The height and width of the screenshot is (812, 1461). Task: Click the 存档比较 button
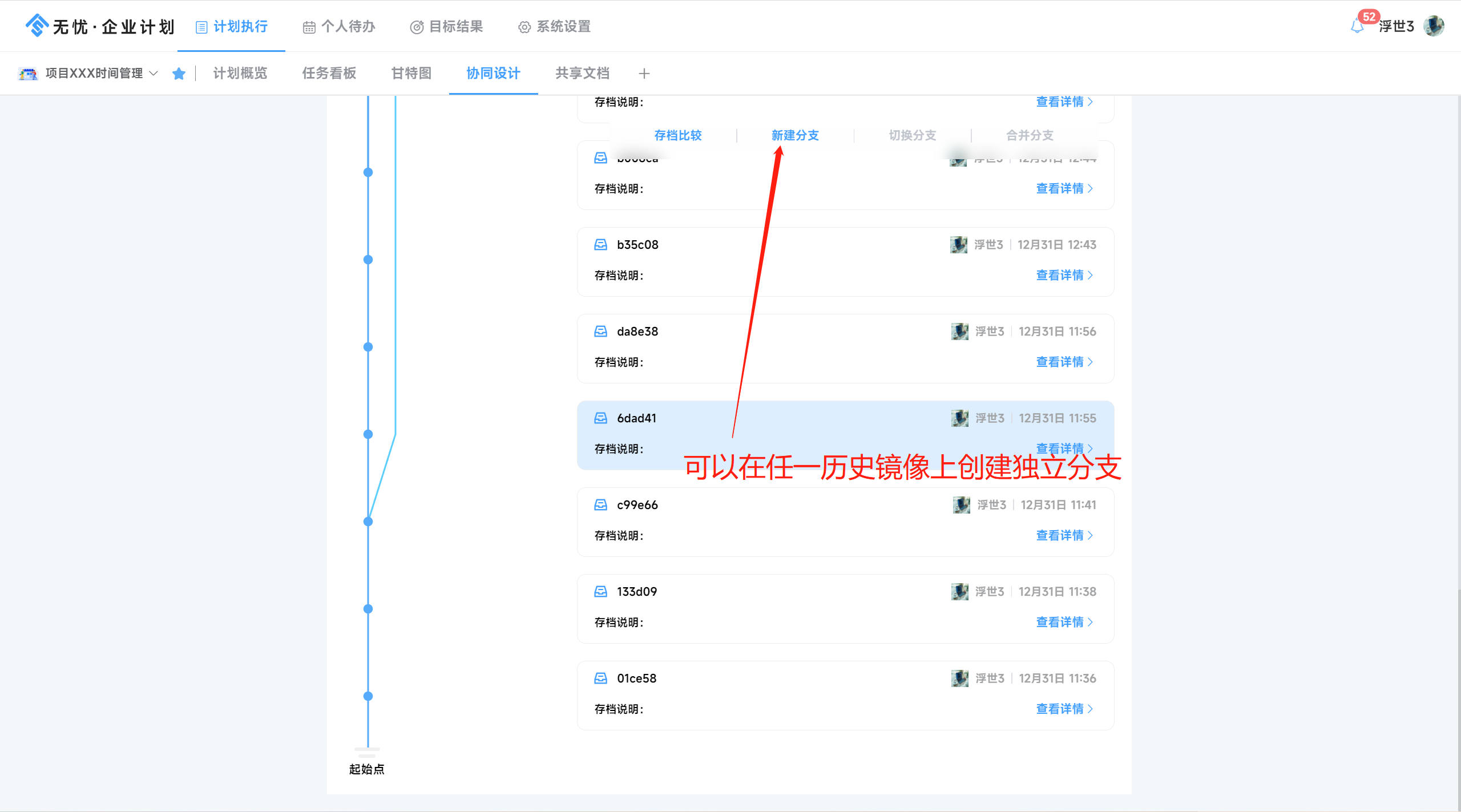click(x=678, y=135)
